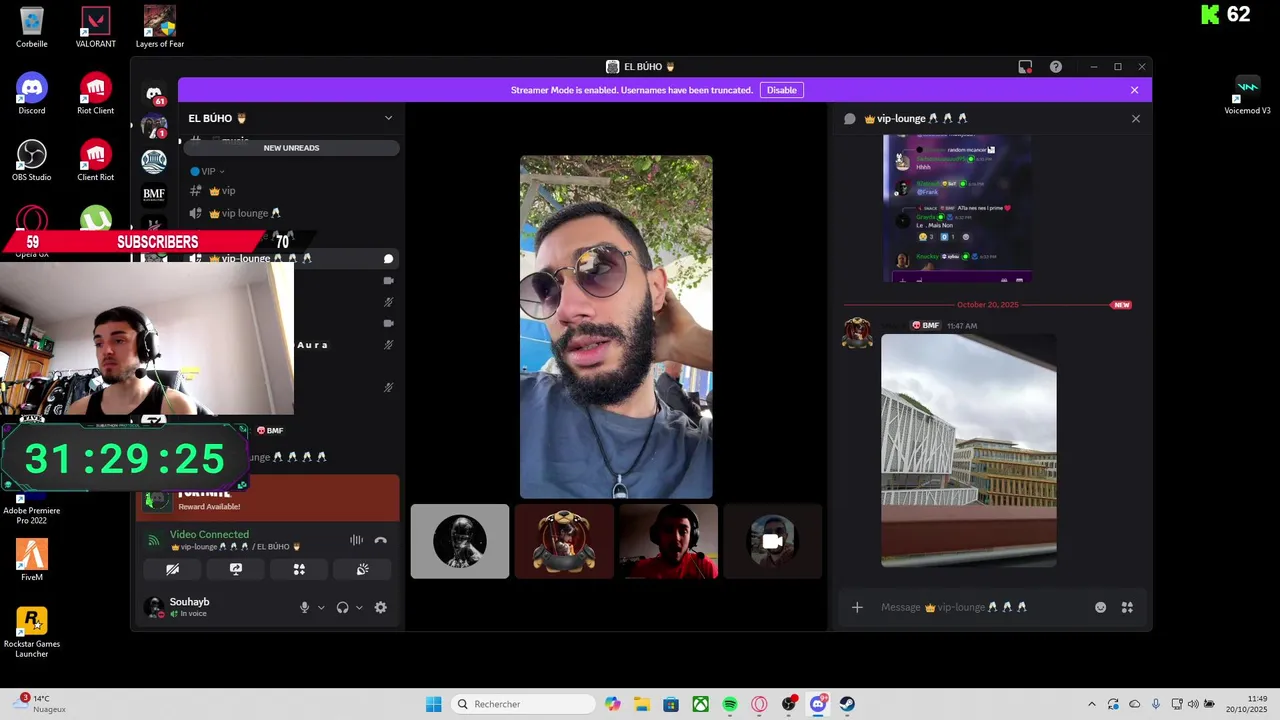1280x720 pixels.
Task: Open noise suppression voice settings icon
Action: click(356, 540)
